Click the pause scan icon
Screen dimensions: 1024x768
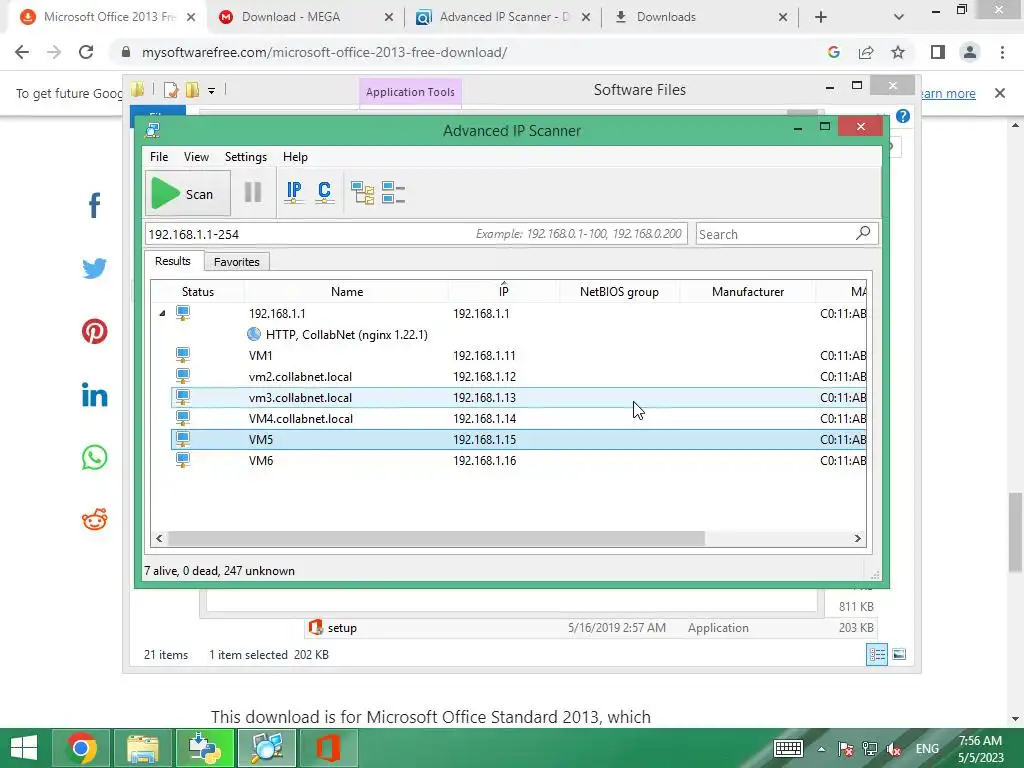(x=253, y=193)
